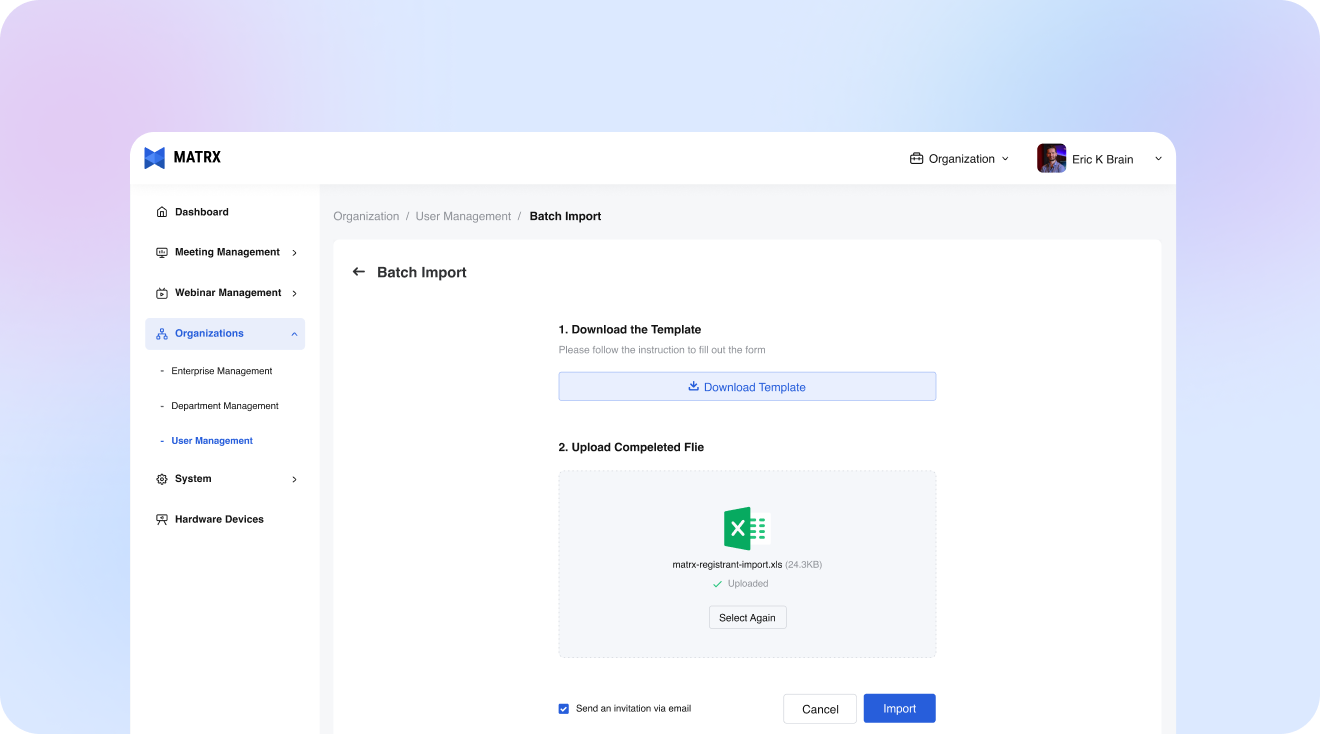Click the Dashboard home icon
Viewport: 1320px width, 734px height.
(x=162, y=212)
